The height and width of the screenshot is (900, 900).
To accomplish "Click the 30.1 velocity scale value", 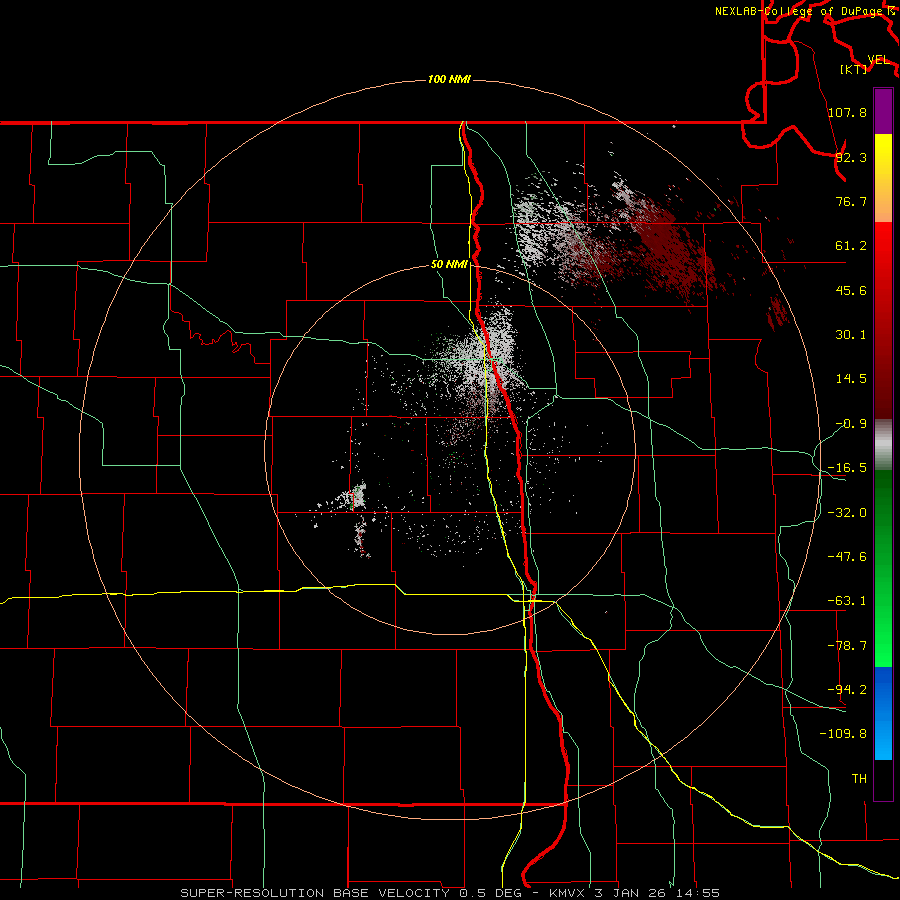I will coord(851,335).
